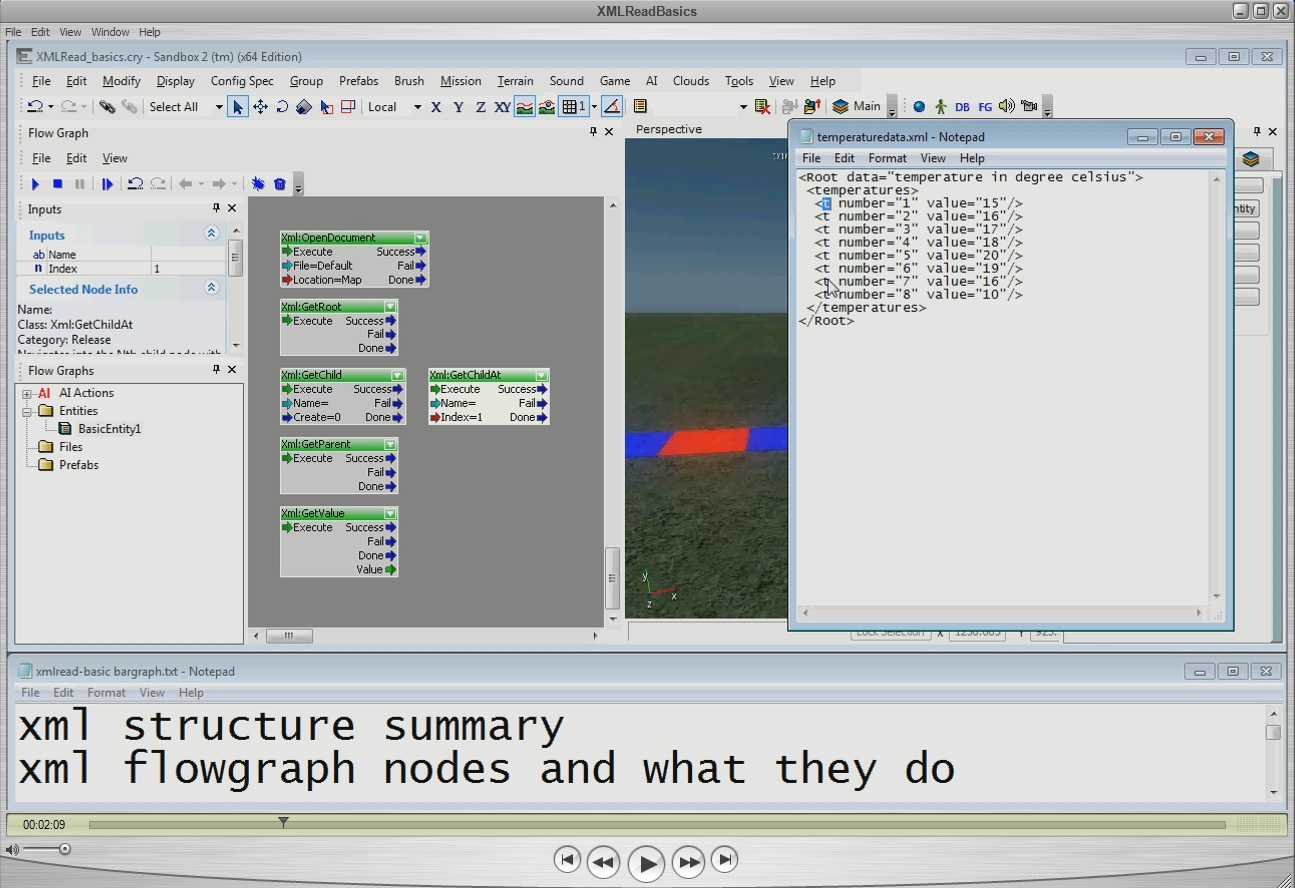Collapse the Inputs section chevron
1295x888 pixels.
point(211,234)
